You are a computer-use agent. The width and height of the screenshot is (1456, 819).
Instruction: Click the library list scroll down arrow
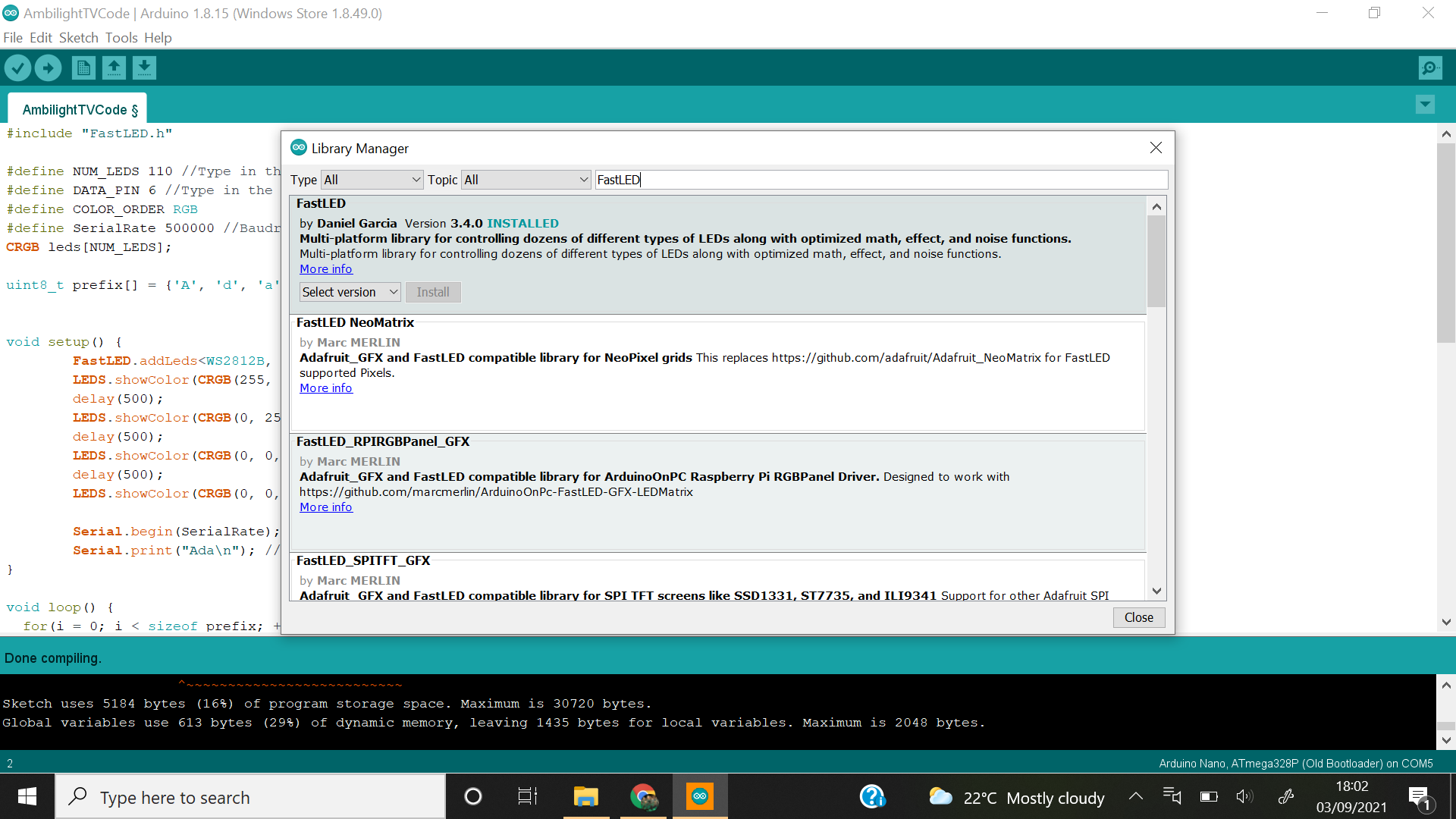tap(1156, 591)
